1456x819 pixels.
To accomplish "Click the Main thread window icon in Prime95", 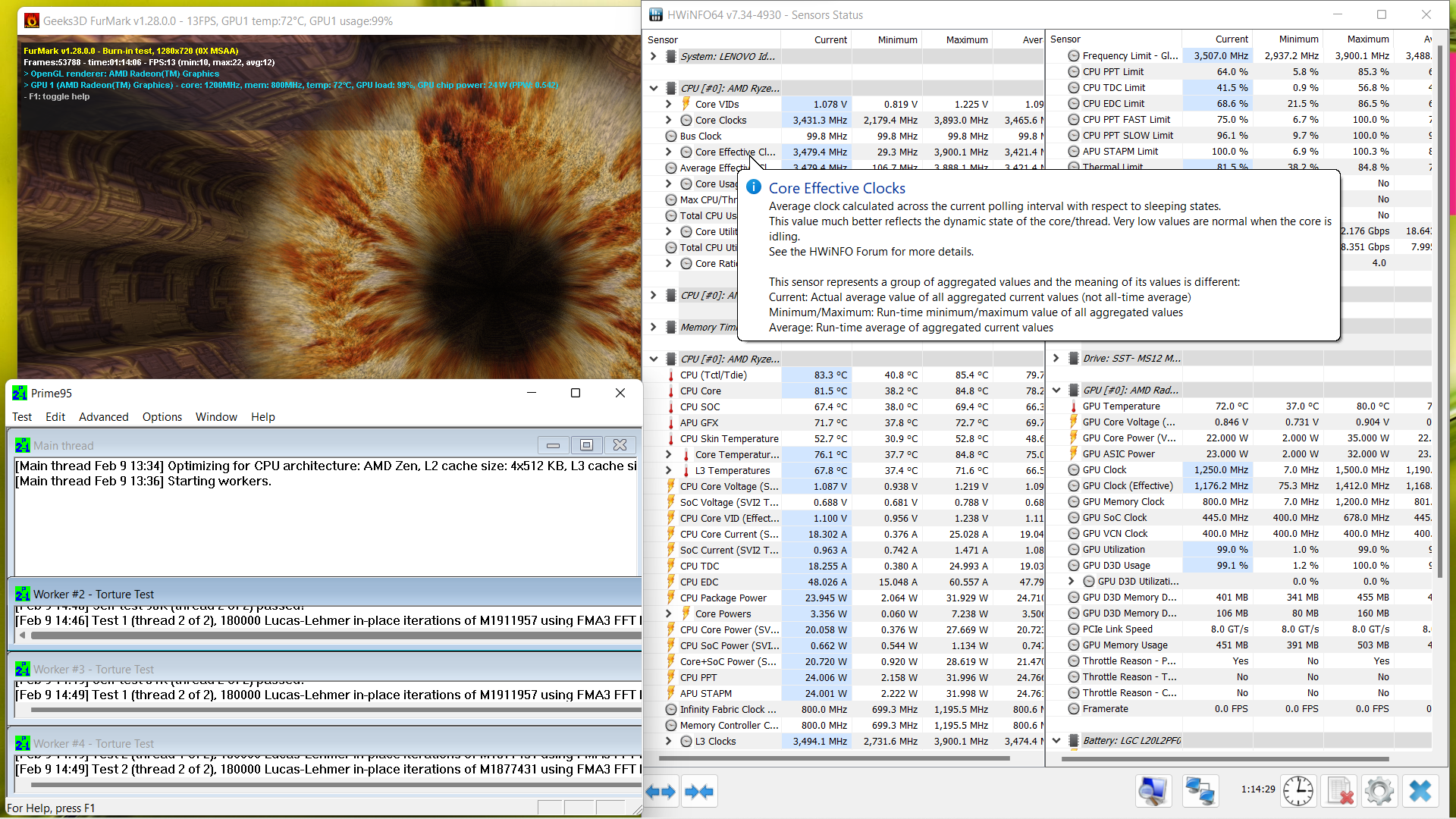I will point(23,446).
